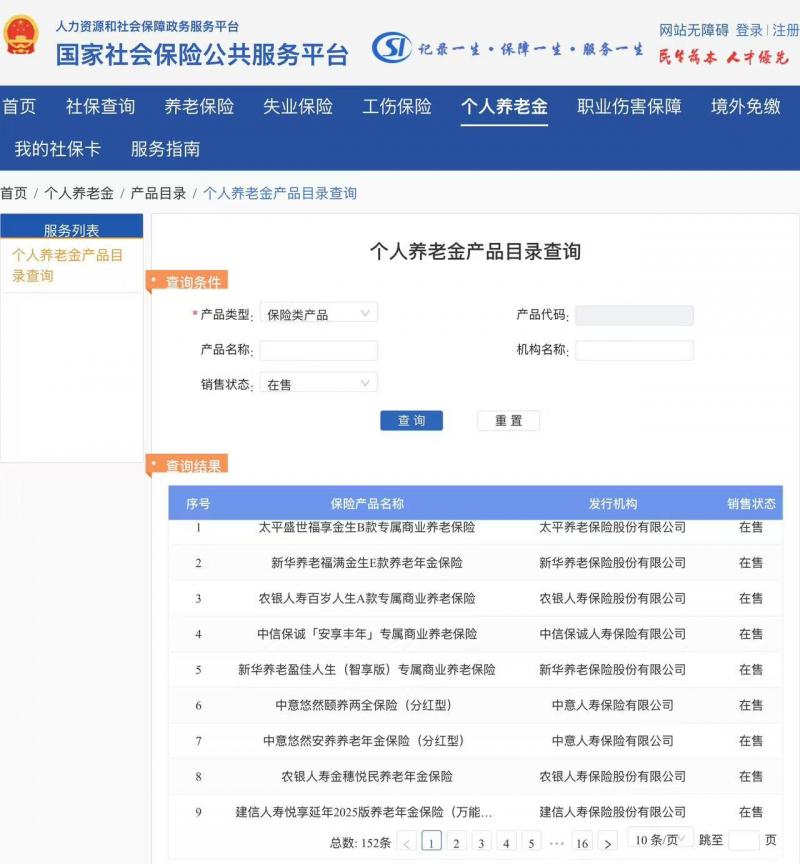Image resolution: width=800 pixels, height=864 pixels.
Task: Go to previous page arrow in pagination
Action: point(407,843)
